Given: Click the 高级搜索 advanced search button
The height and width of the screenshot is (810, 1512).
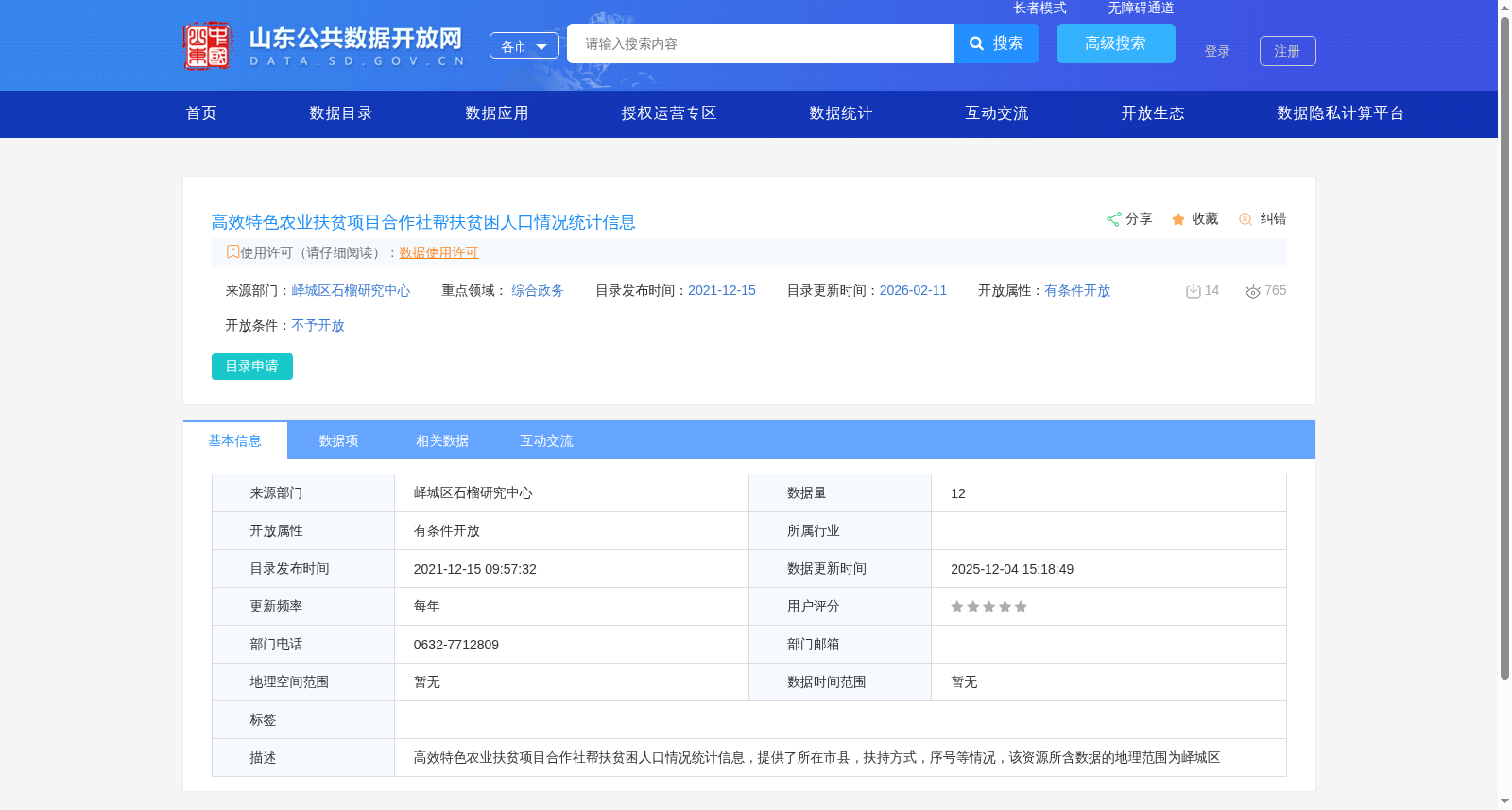Looking at the screenshot, I should (x=1116, y=43).
